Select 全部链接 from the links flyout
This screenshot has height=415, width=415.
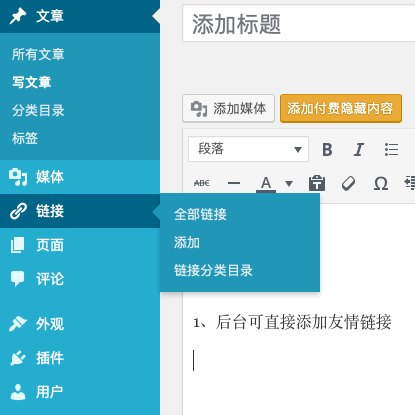(x=200, y=214)
